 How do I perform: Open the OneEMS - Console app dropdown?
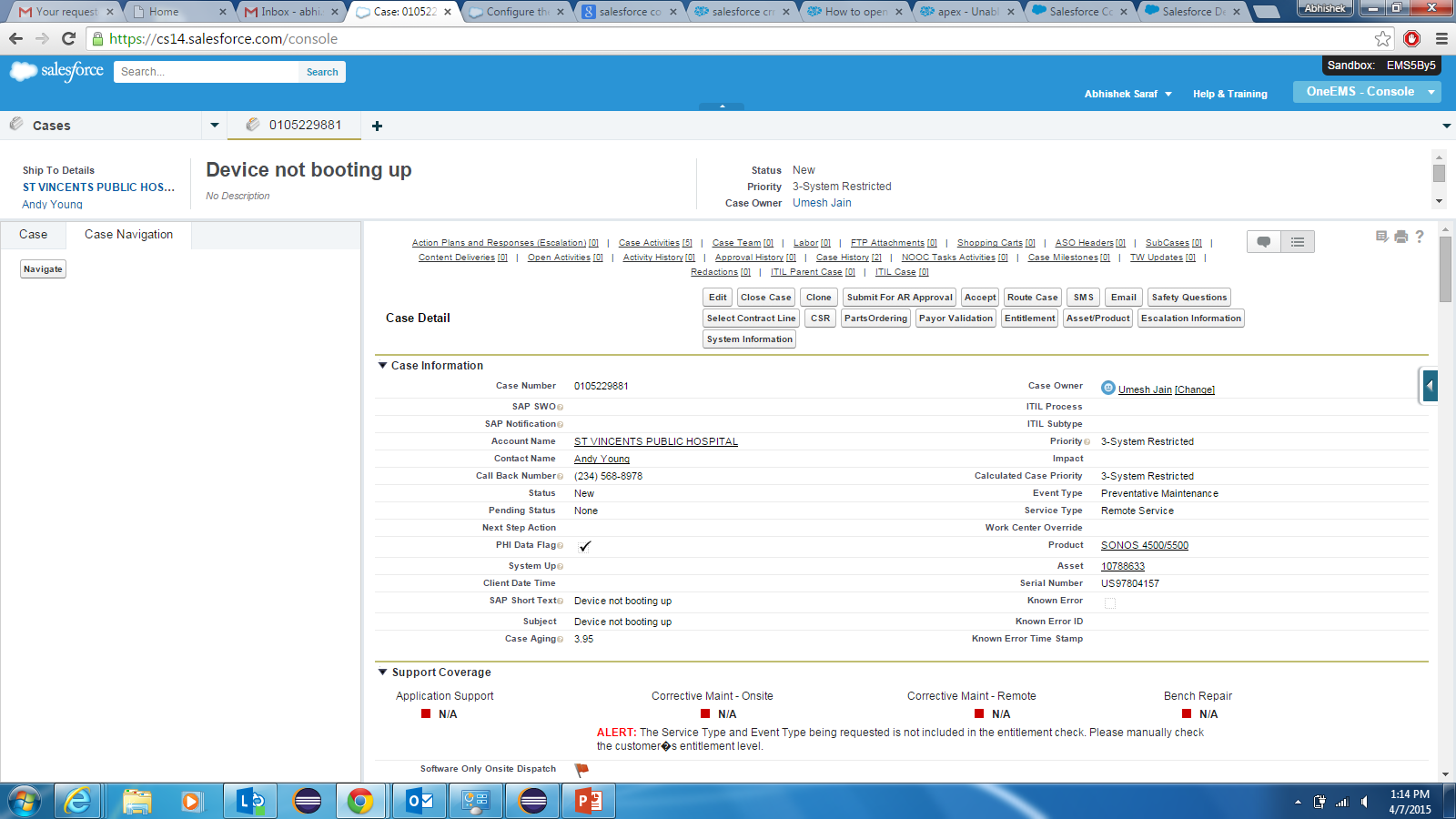tap(1431, 92)
